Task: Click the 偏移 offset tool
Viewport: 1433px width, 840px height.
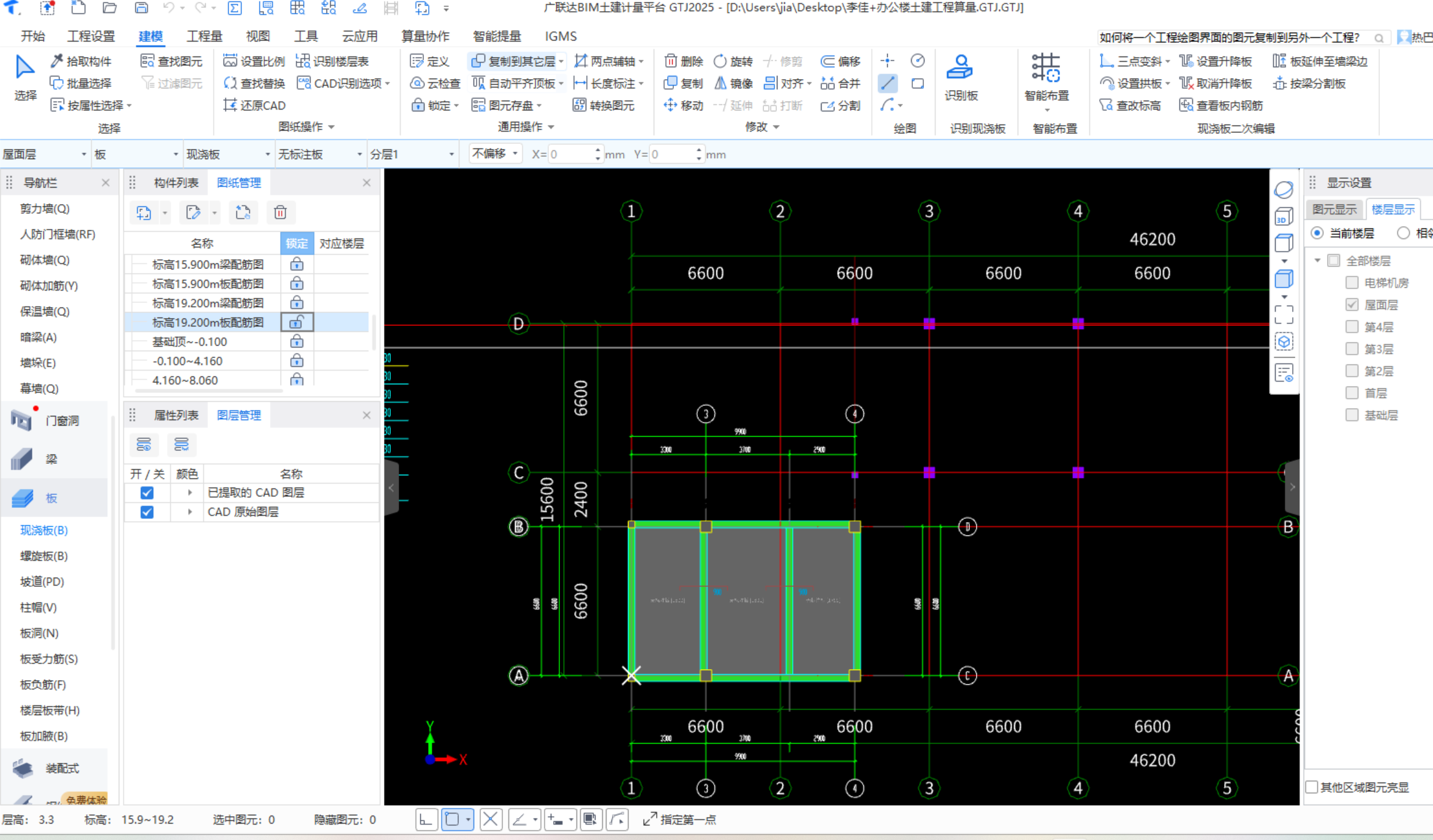Action: pos(841,61)
